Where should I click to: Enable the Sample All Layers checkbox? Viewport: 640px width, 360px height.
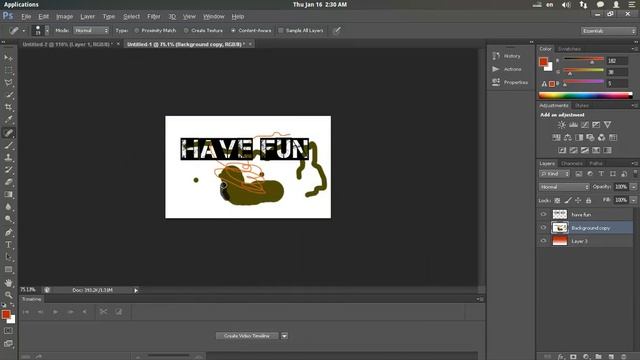tap(301, 31)
